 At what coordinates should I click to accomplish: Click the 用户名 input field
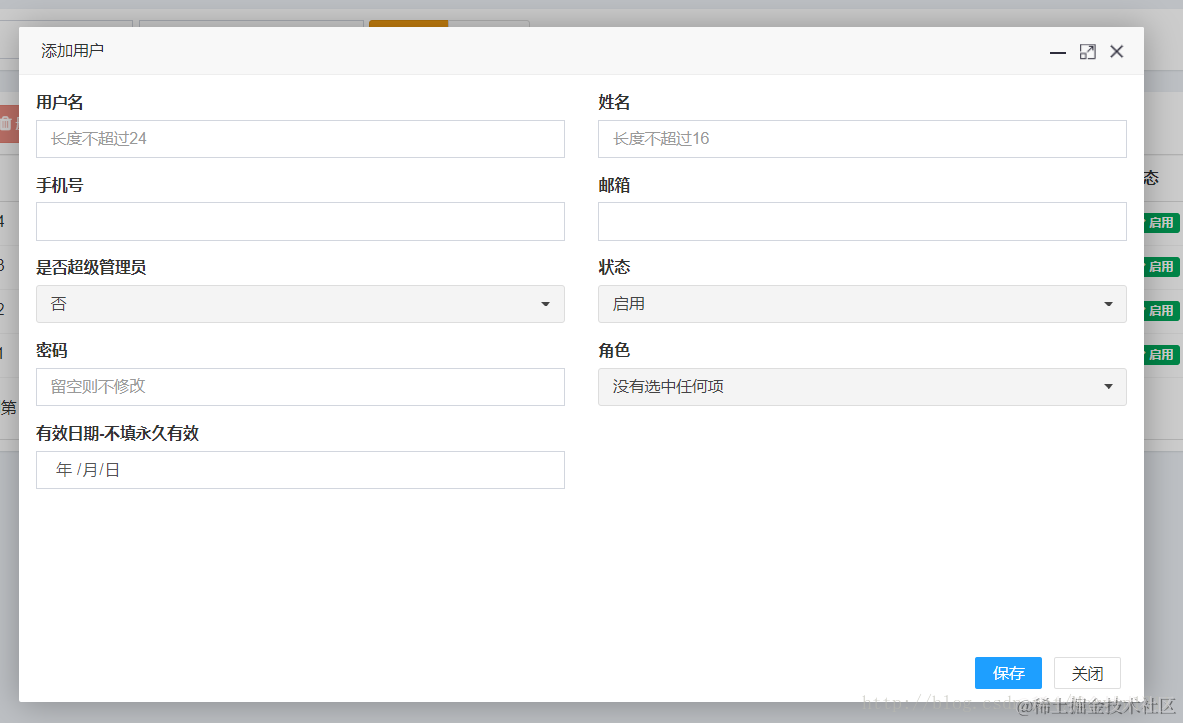pyautogui.click(x=300, y=139)
